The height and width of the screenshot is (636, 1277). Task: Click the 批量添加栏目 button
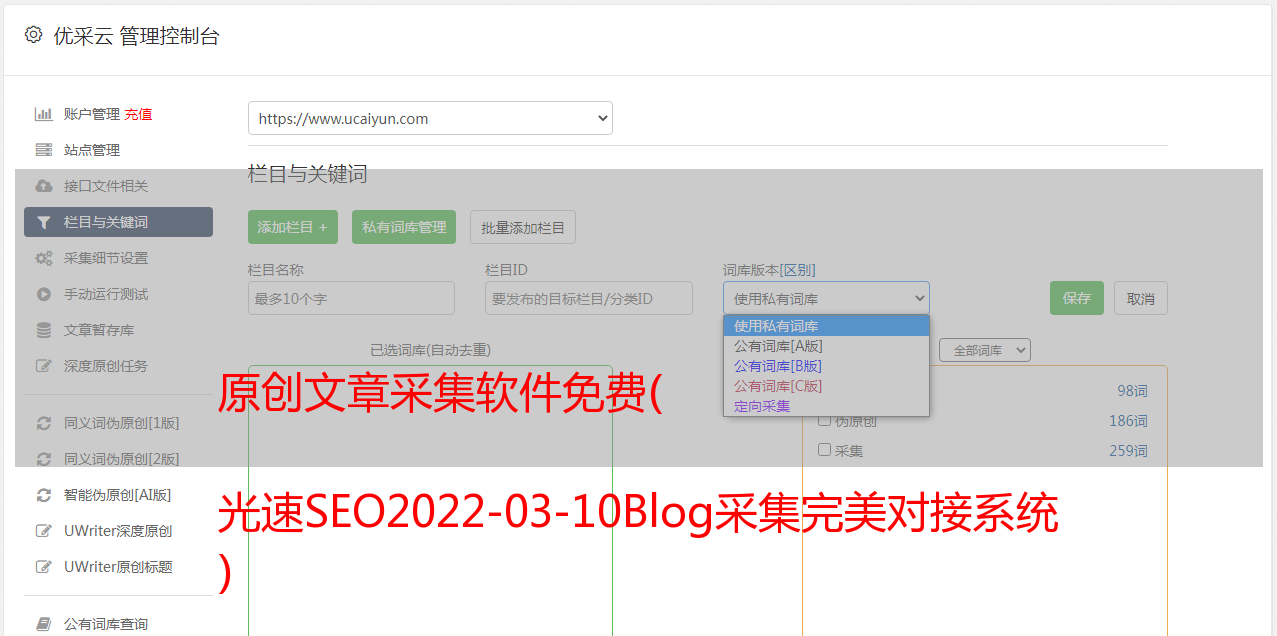point(523,227)
